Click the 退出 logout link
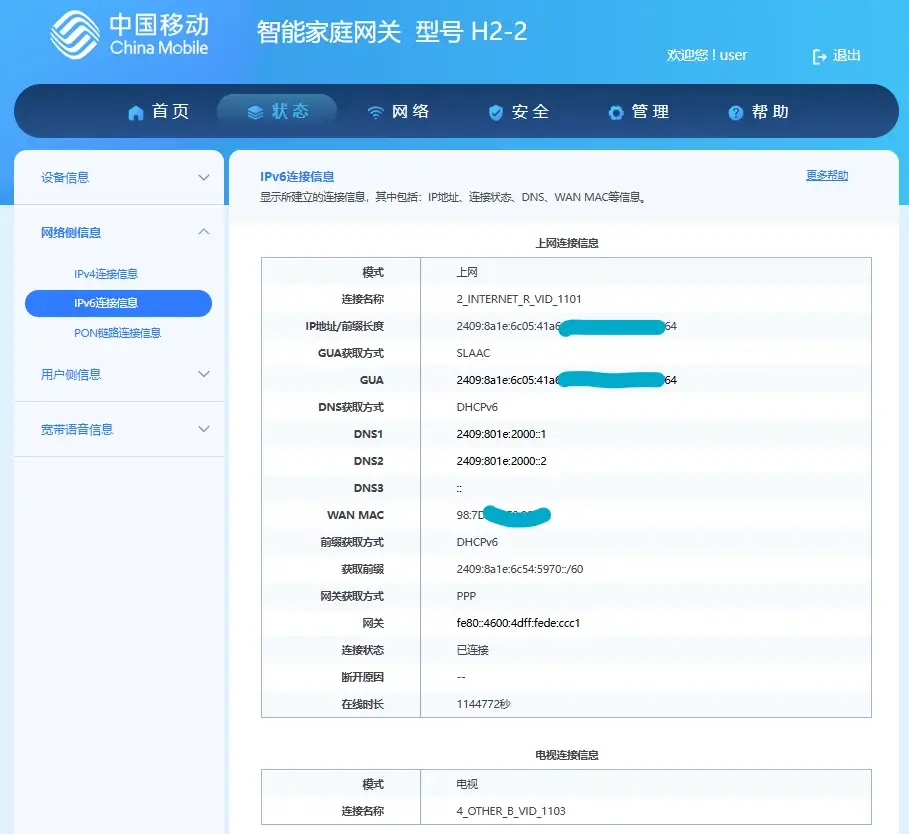The width and height of the screenshot is (909, 834). coord(847,56)
